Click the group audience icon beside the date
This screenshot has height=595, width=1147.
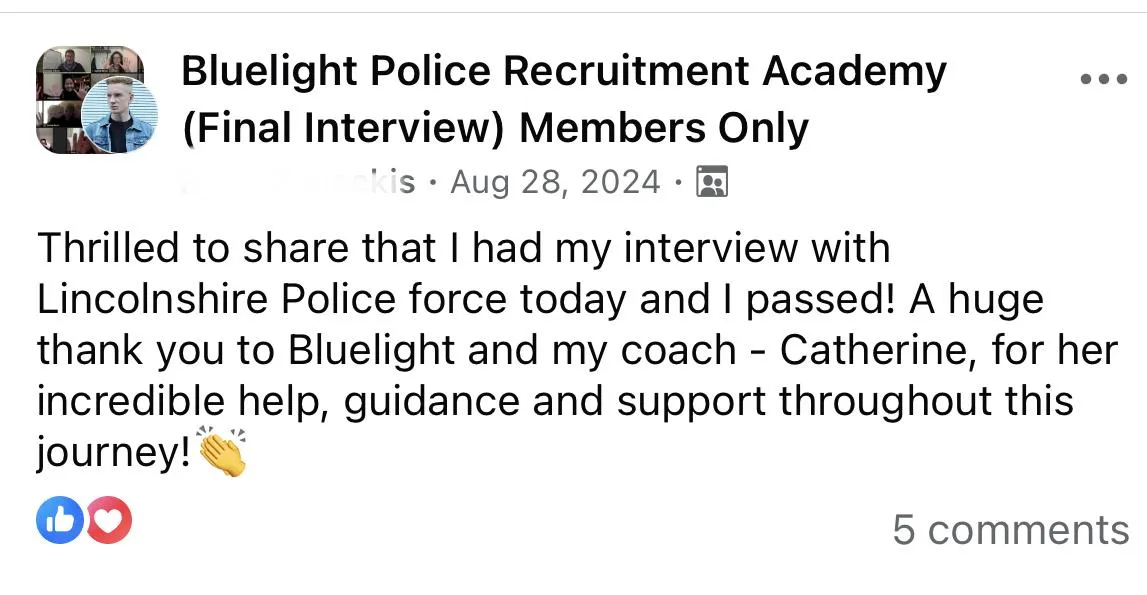point(712,182)
